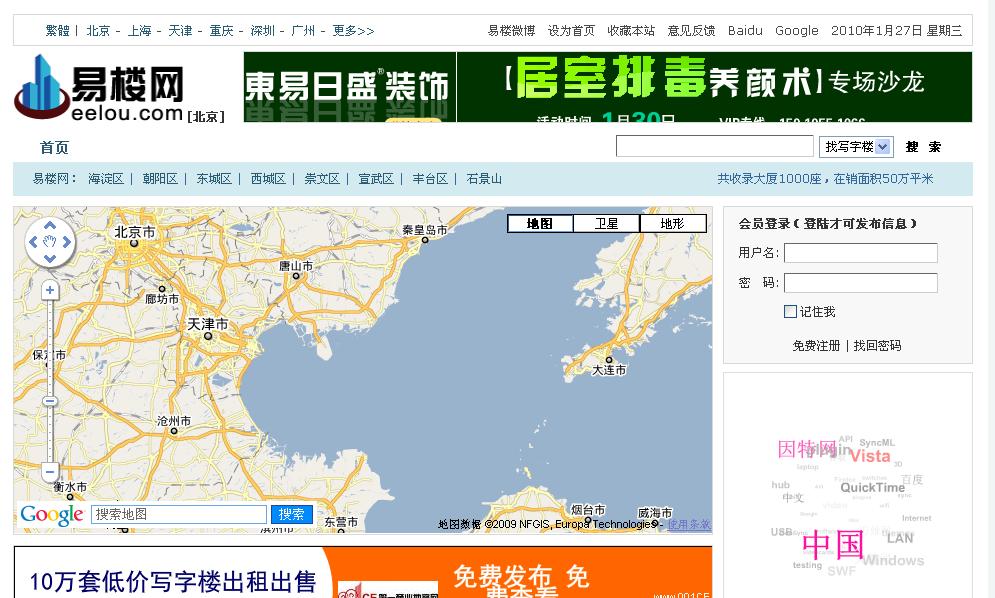Pan the map up arrow
The image size is (995, 598).
click(50, 225)
